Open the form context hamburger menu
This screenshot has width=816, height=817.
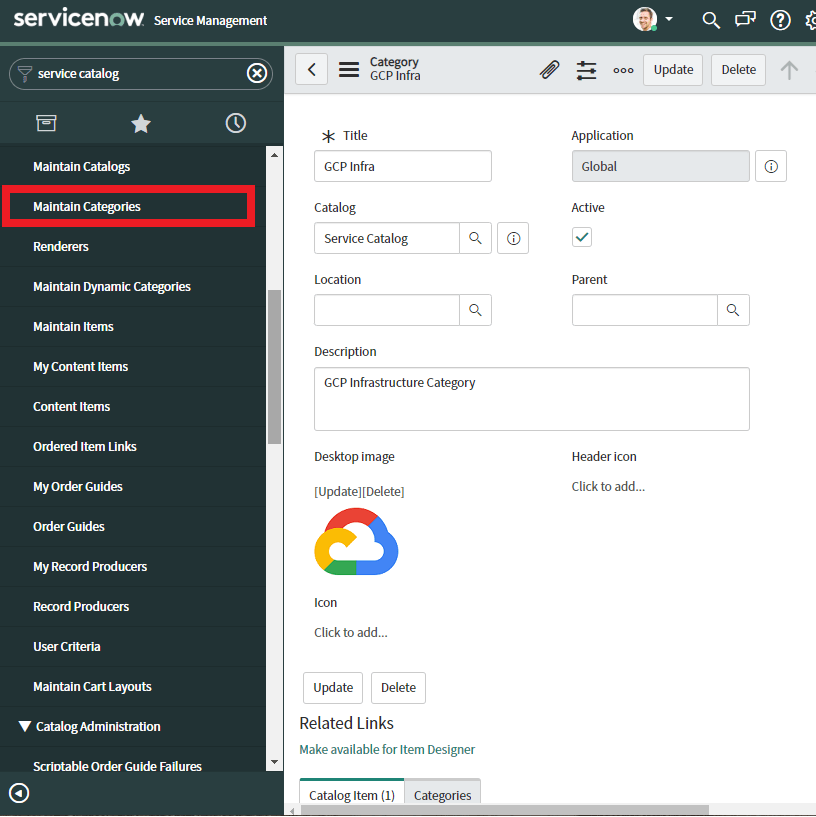click(349, 69)
